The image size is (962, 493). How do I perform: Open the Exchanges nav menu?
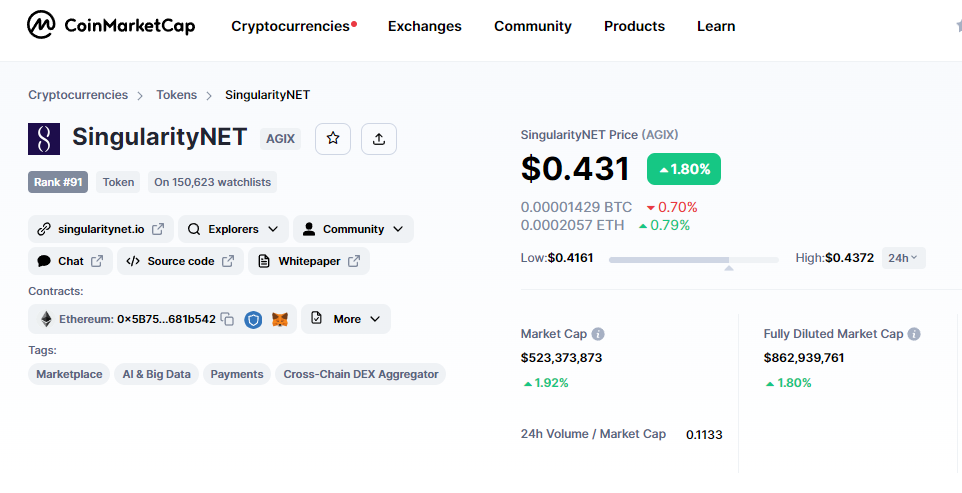point(425,26)
